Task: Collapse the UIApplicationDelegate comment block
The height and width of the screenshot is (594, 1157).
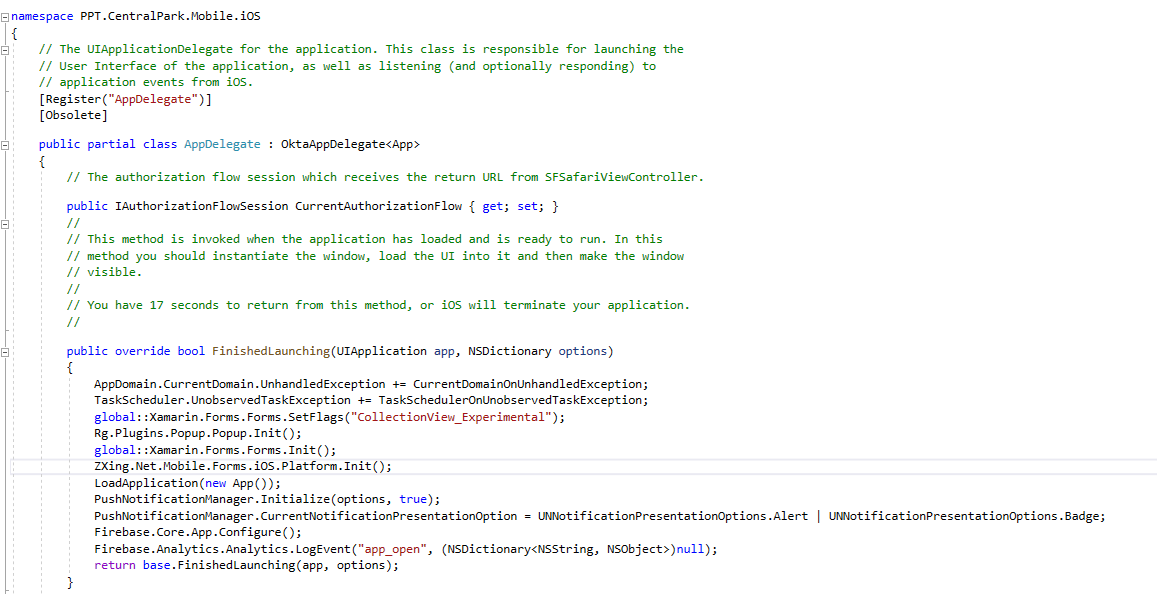Action: [5, 49]
